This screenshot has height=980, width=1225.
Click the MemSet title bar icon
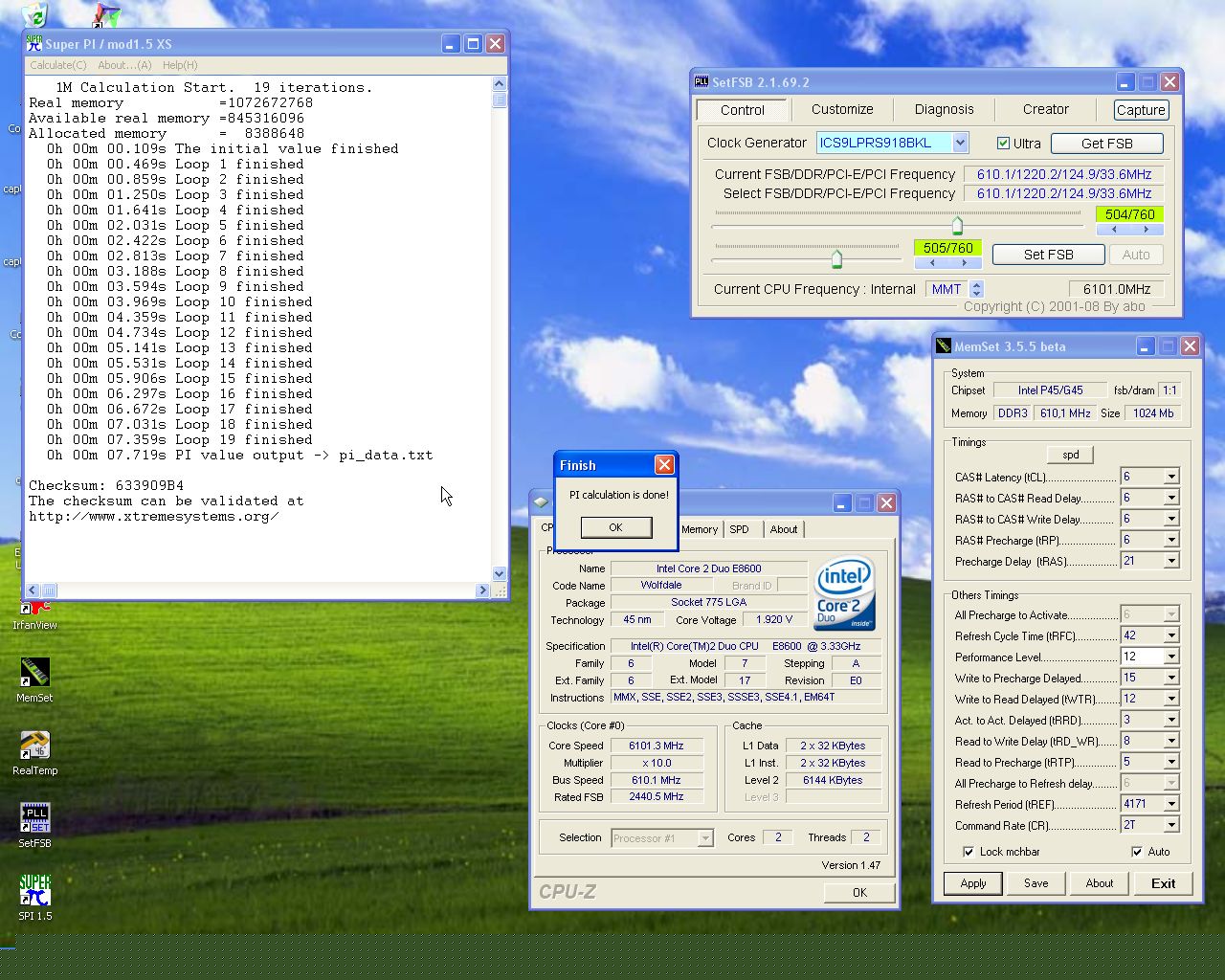(944, 346)
